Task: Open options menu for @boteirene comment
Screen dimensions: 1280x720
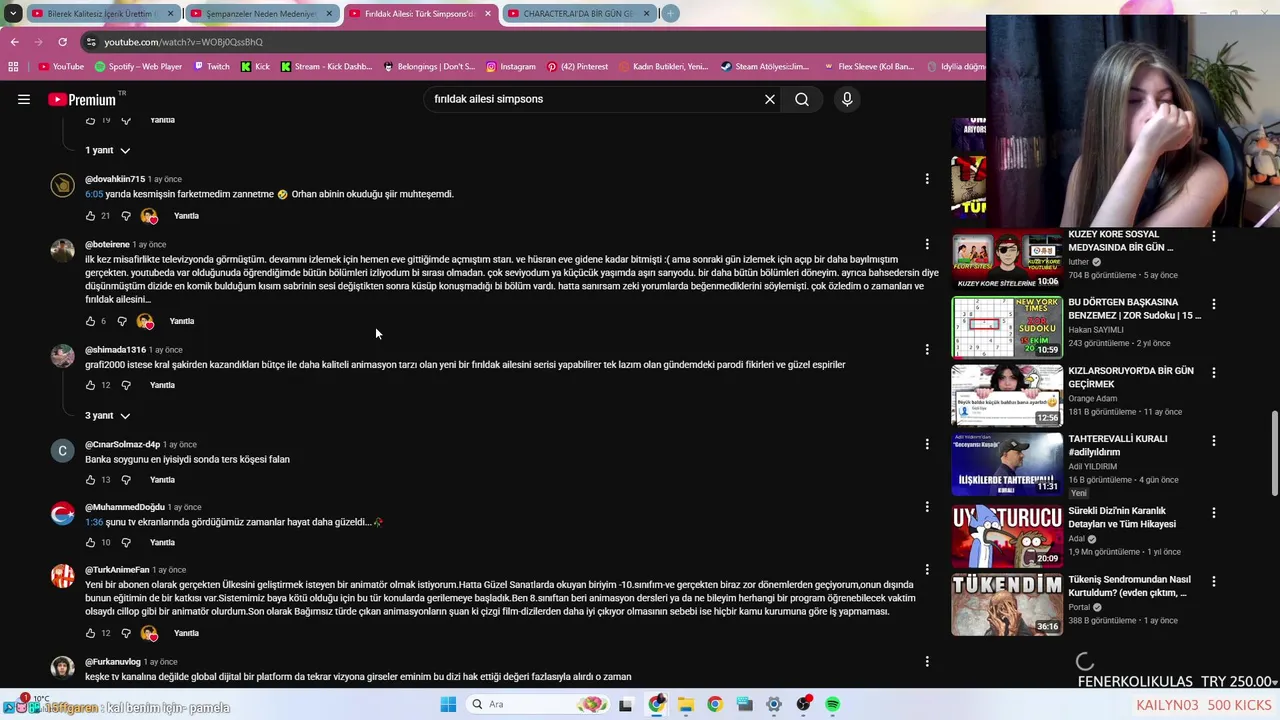Action: [x=927, y=244]
